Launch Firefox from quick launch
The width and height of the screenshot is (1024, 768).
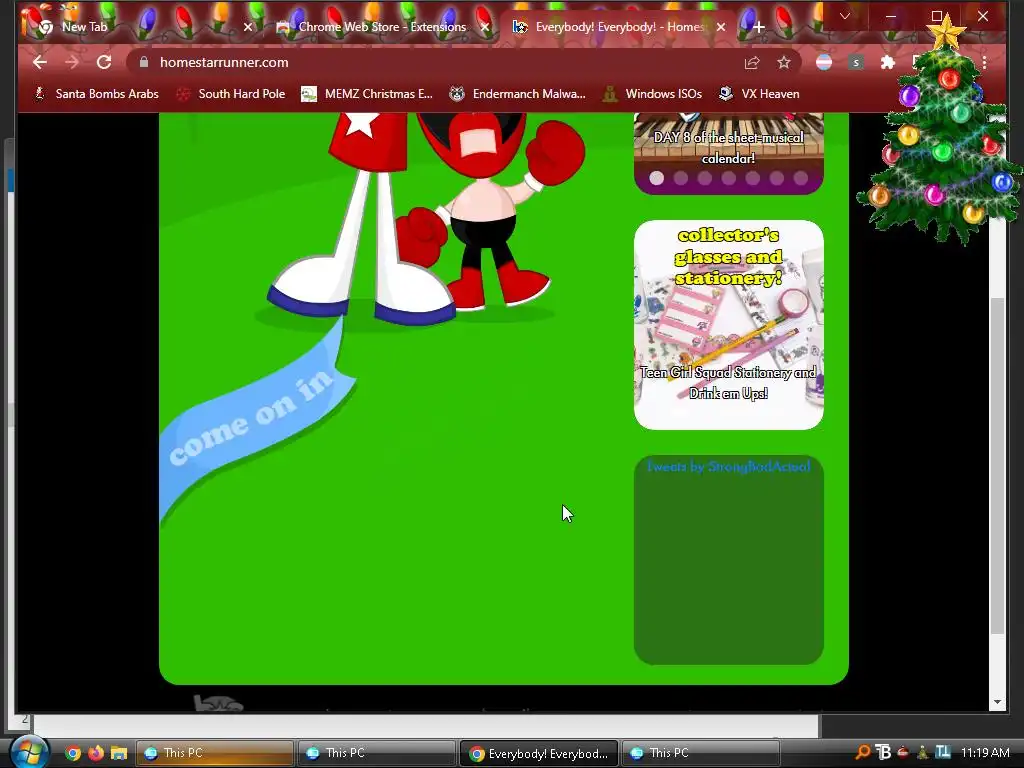[95, 753]
